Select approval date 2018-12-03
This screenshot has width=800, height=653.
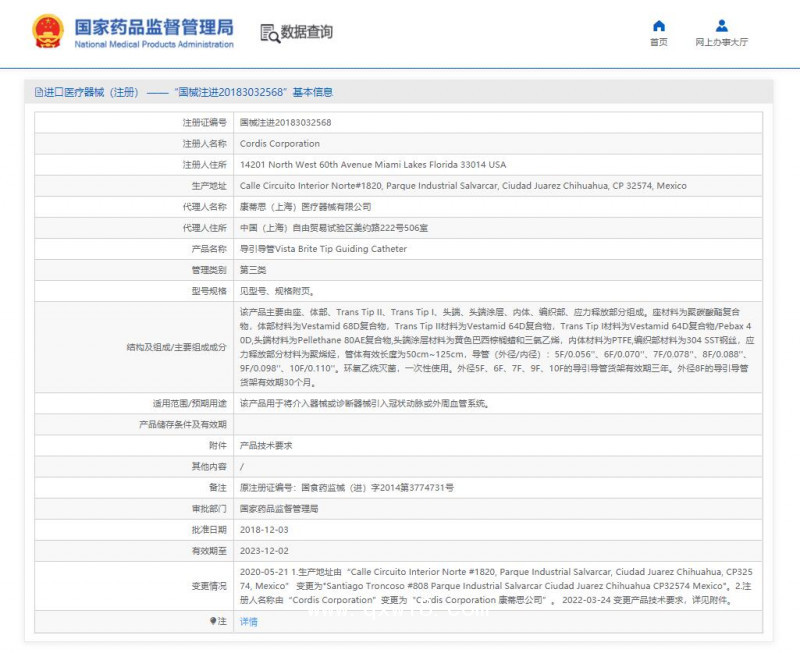pyautogui.click(x=264, y=530)
